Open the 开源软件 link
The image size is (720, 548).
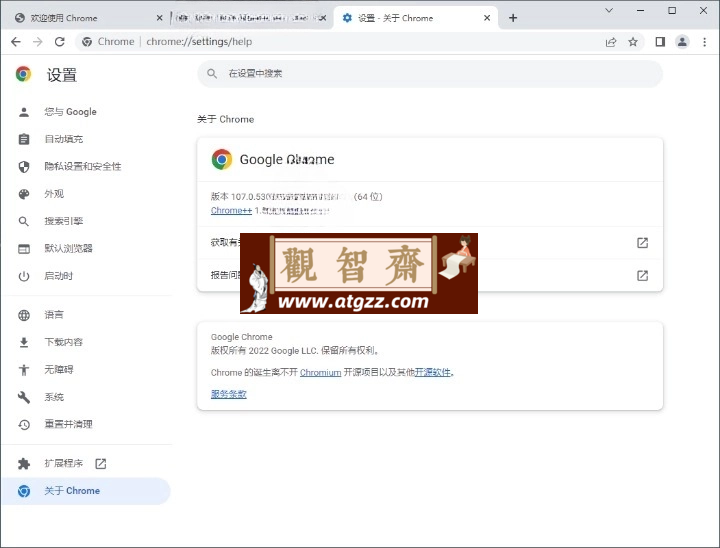433,373
